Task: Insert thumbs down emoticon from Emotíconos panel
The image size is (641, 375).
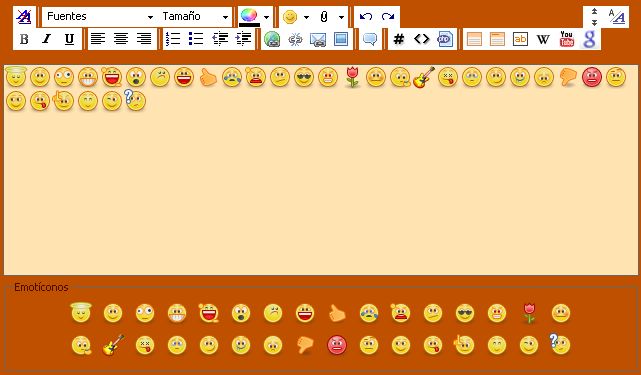Action: (305, 345)
